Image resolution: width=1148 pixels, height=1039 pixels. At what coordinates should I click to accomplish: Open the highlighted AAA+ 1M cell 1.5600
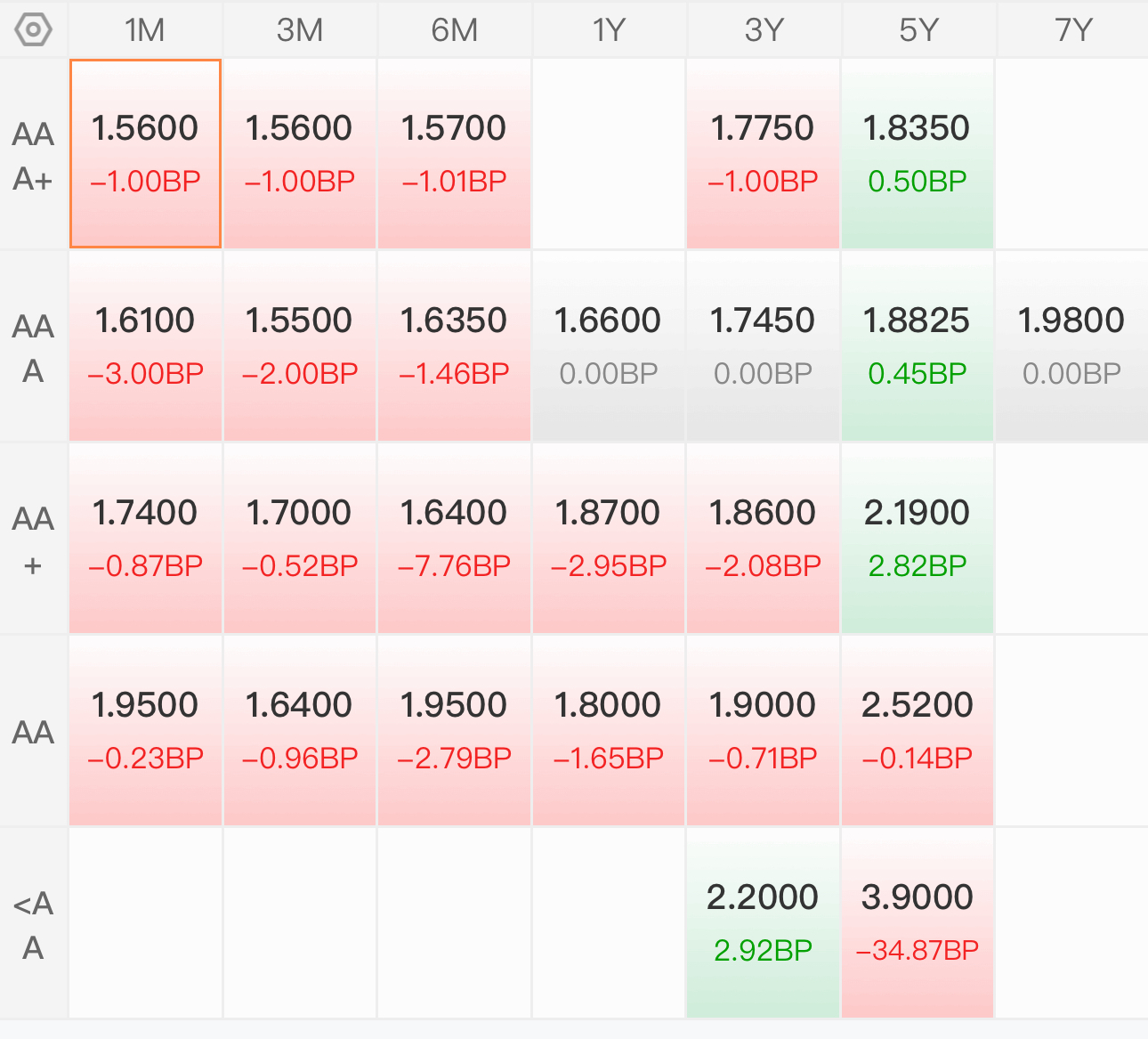(145, 154)
